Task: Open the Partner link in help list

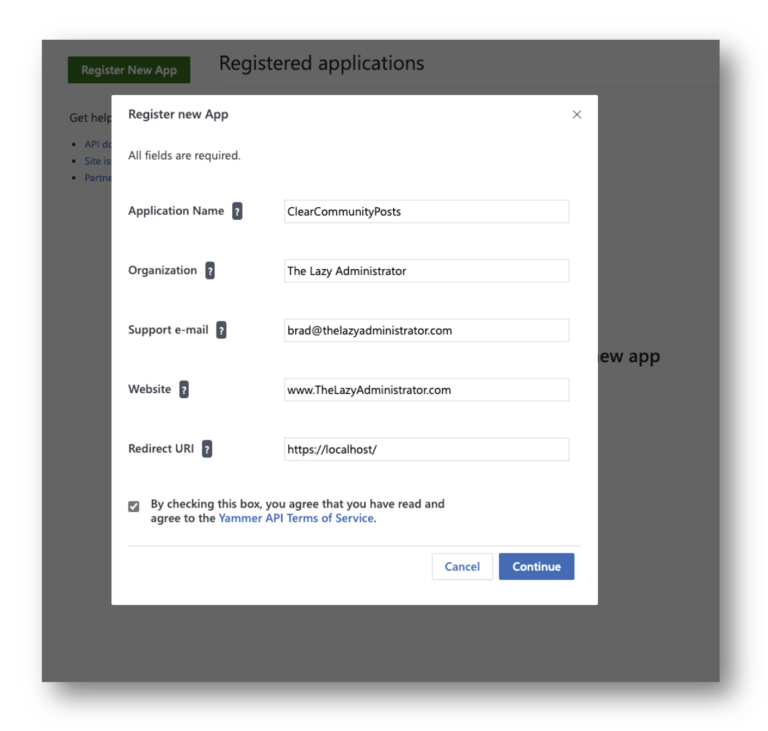Action: point(97,177)
